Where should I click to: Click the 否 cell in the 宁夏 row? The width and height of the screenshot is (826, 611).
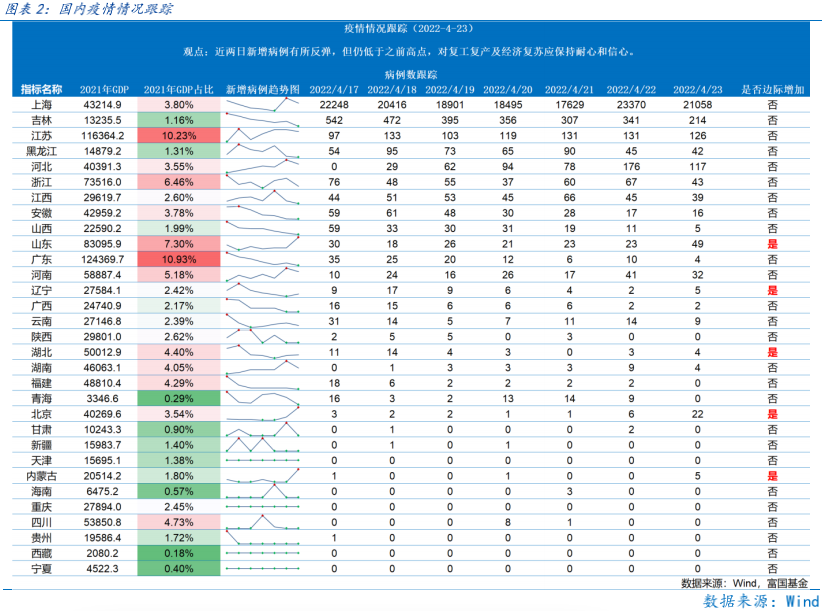point(772,569)
